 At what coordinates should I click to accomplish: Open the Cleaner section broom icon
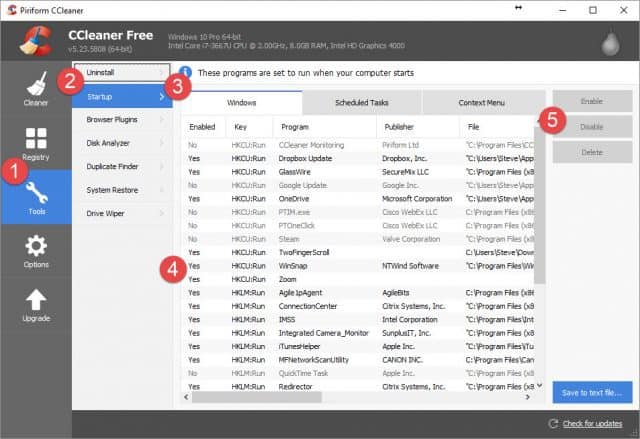tap(37, 83)
